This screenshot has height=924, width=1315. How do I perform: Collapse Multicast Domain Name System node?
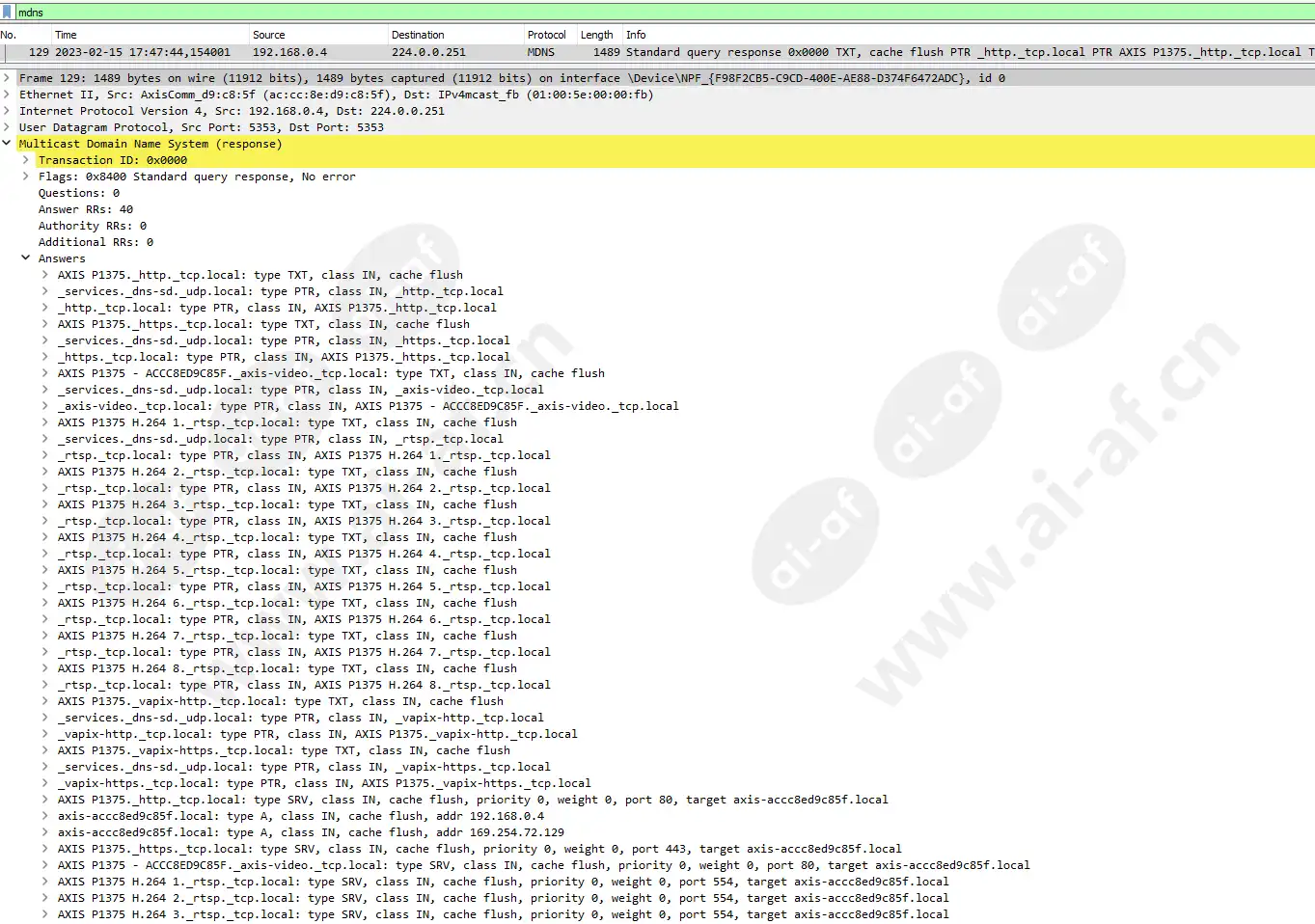tap(8, 144)
